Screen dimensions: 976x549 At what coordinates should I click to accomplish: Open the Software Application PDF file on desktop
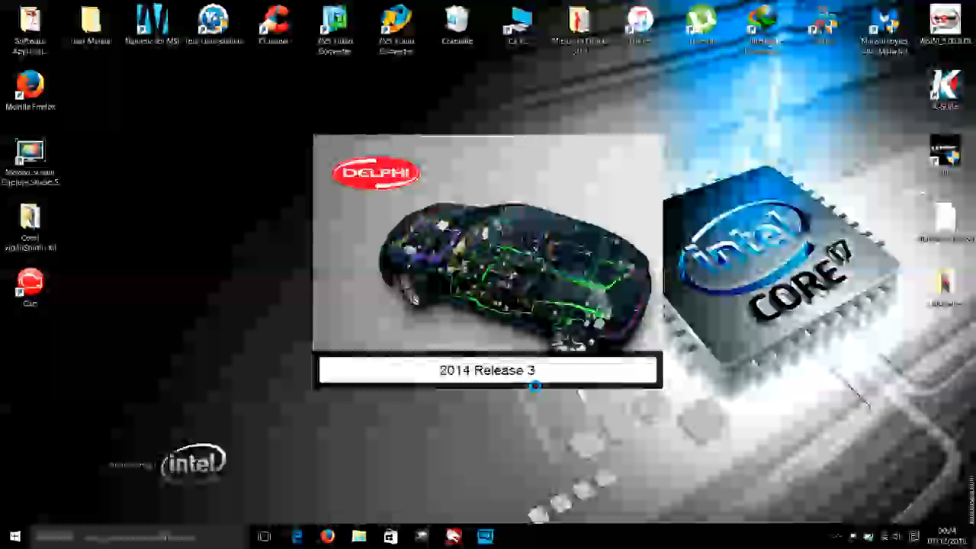point(30,30)
